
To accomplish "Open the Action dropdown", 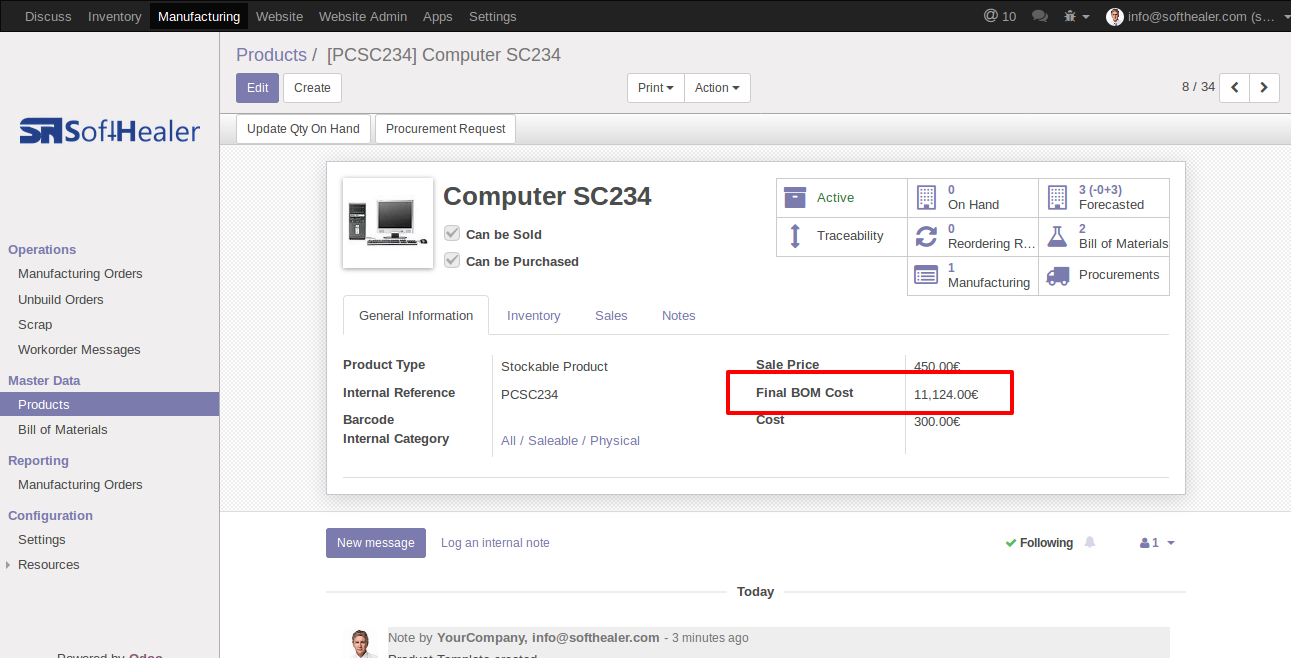I will click(717, 88).
